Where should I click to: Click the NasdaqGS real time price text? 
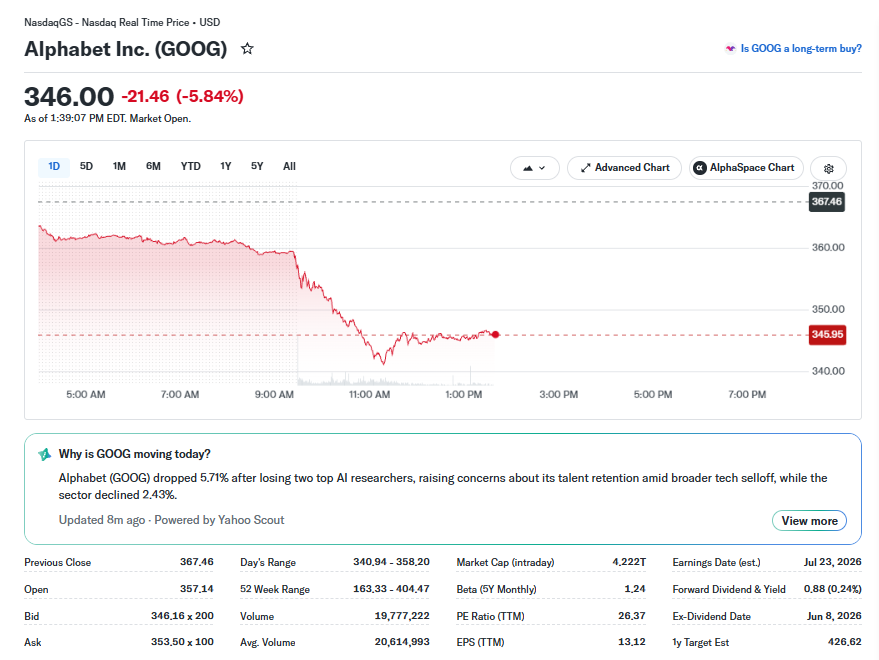tap(122, 22)
